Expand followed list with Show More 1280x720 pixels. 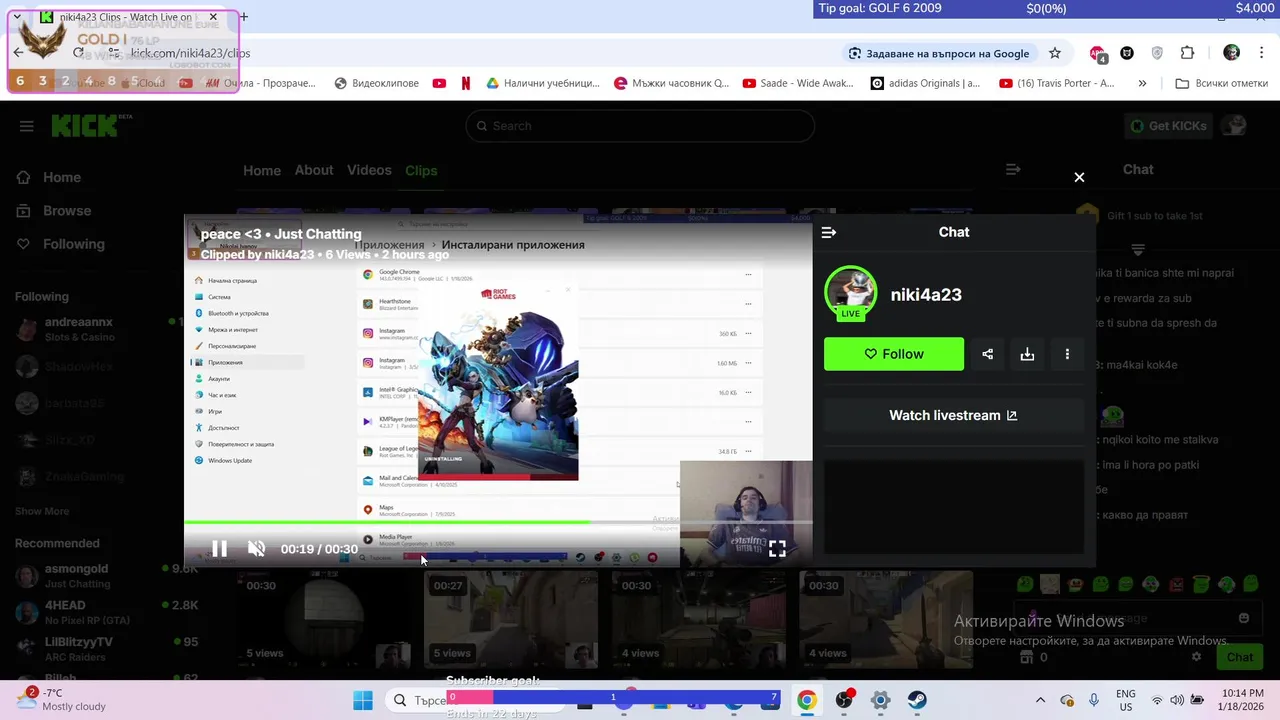[x=42, y=511]
